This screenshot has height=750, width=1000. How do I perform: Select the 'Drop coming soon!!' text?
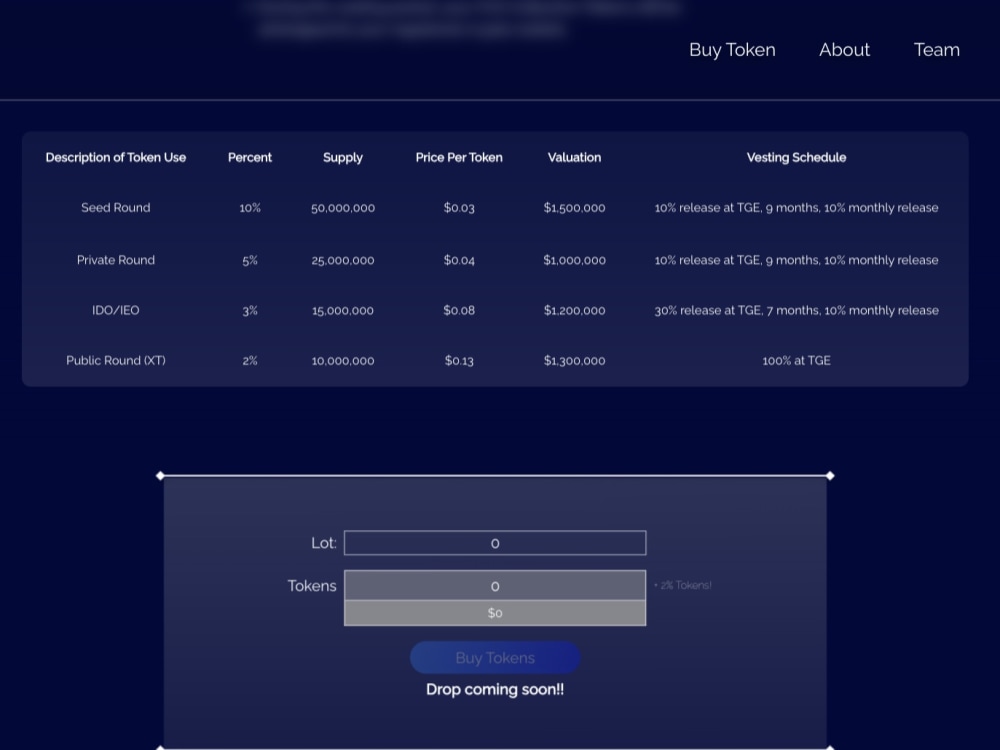click(x=495, y=689)
